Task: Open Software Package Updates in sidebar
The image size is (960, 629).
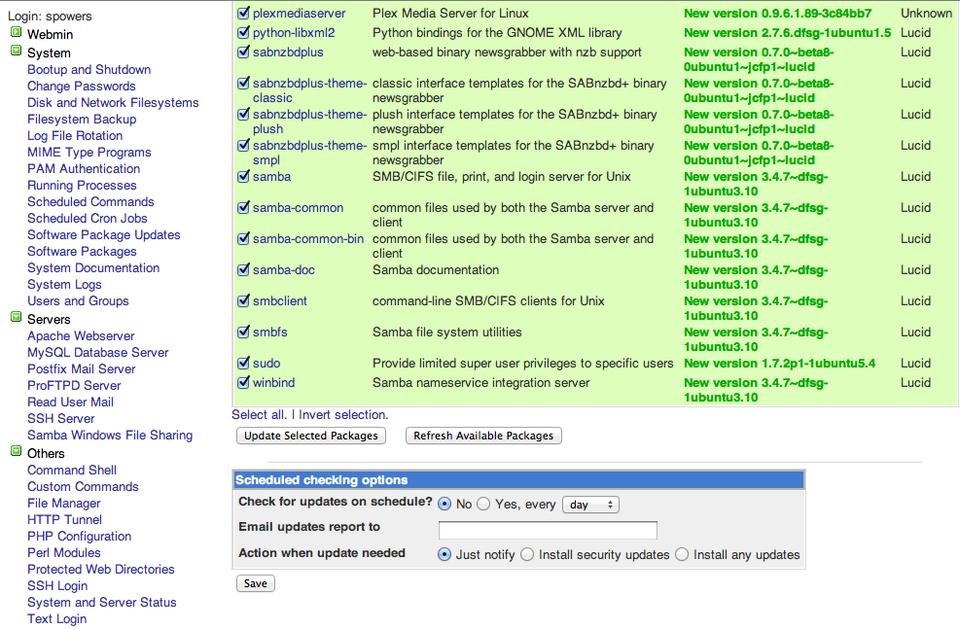Action: pyautogui.click(x=103, y=235)
